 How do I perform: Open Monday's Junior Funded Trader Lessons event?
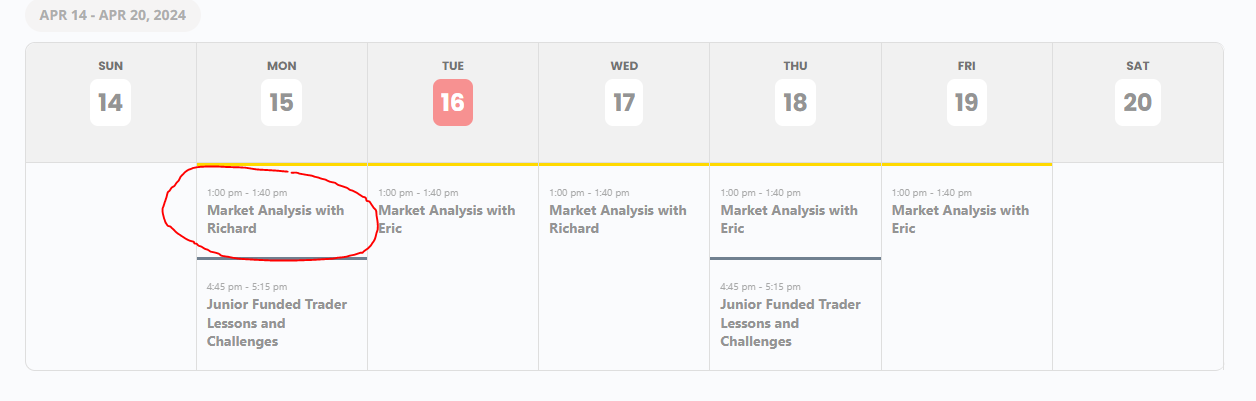[277, 323]
